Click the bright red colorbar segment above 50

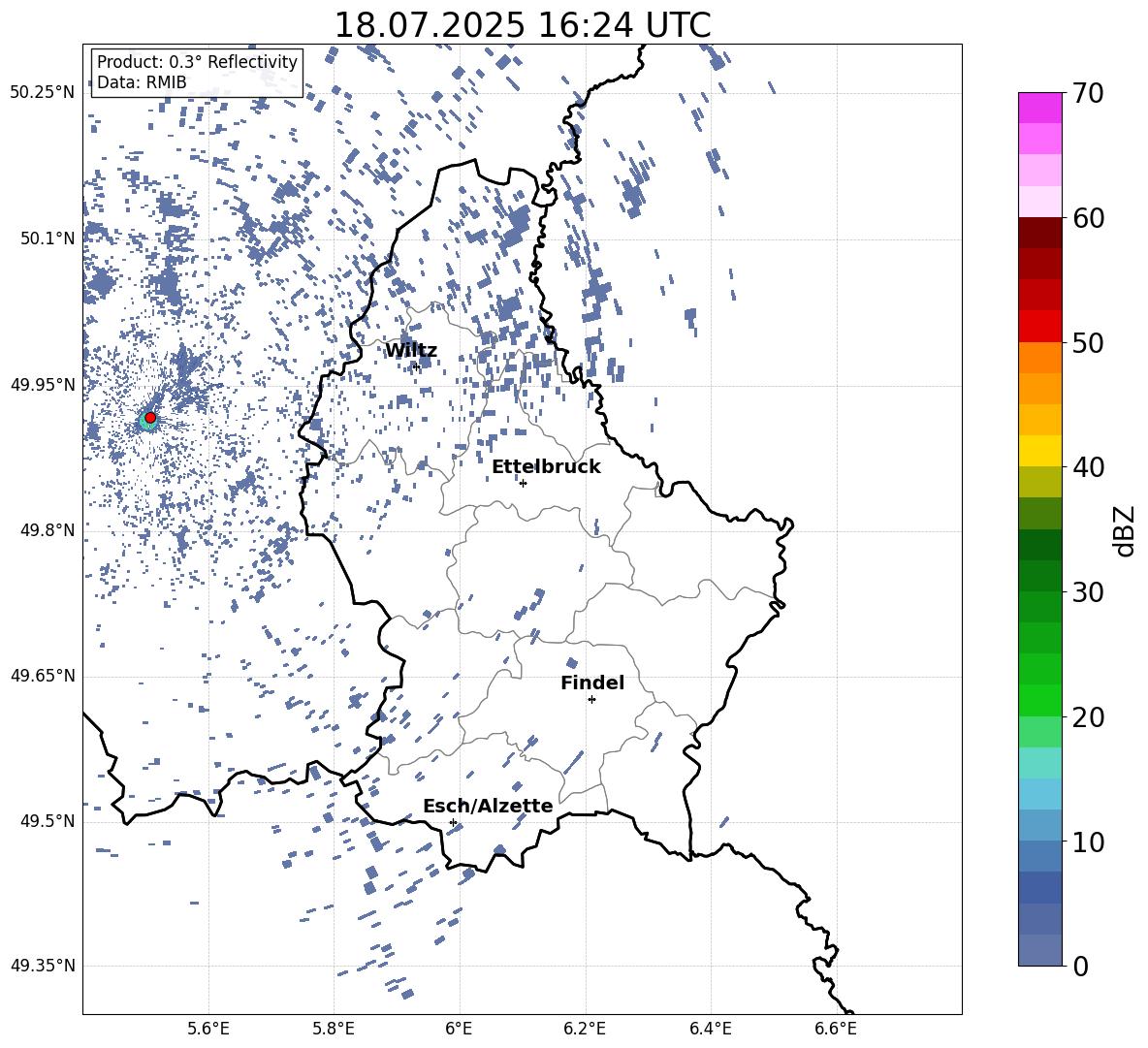pos(1040,327)
